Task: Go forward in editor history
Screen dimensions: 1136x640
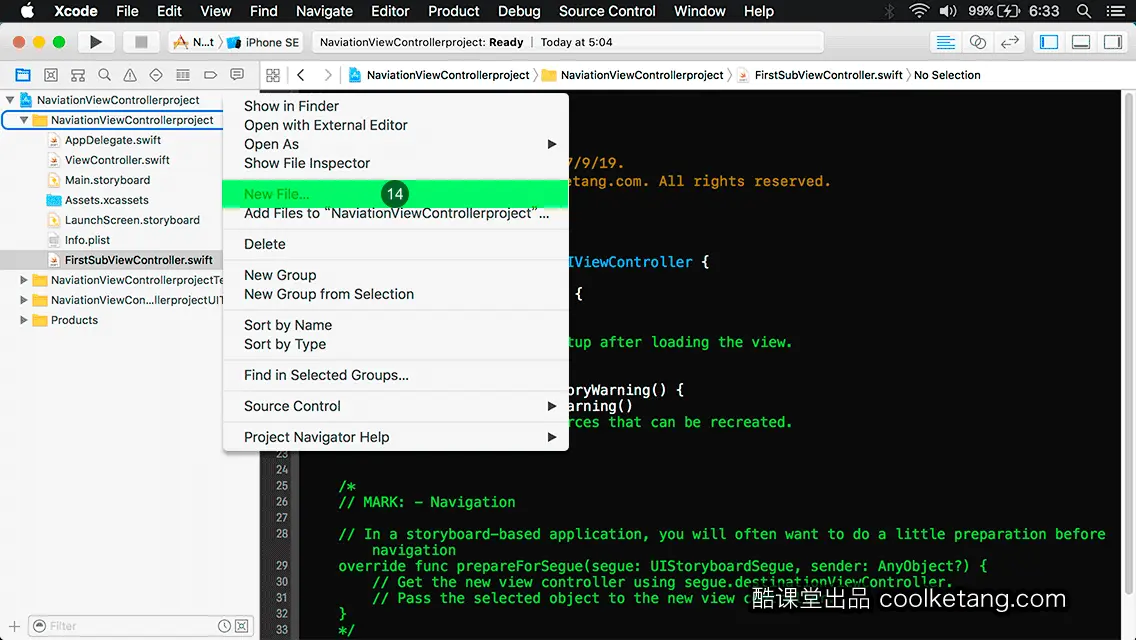Action: (327, 75)
